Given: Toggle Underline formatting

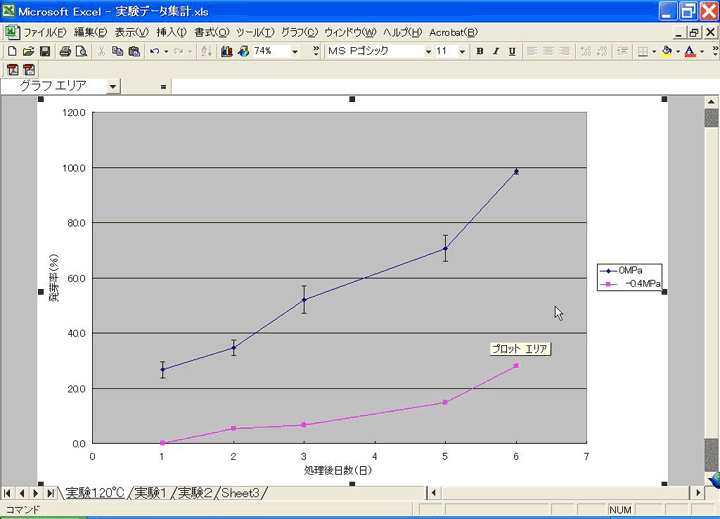Looking at the screenshot, I should [512, 51].
